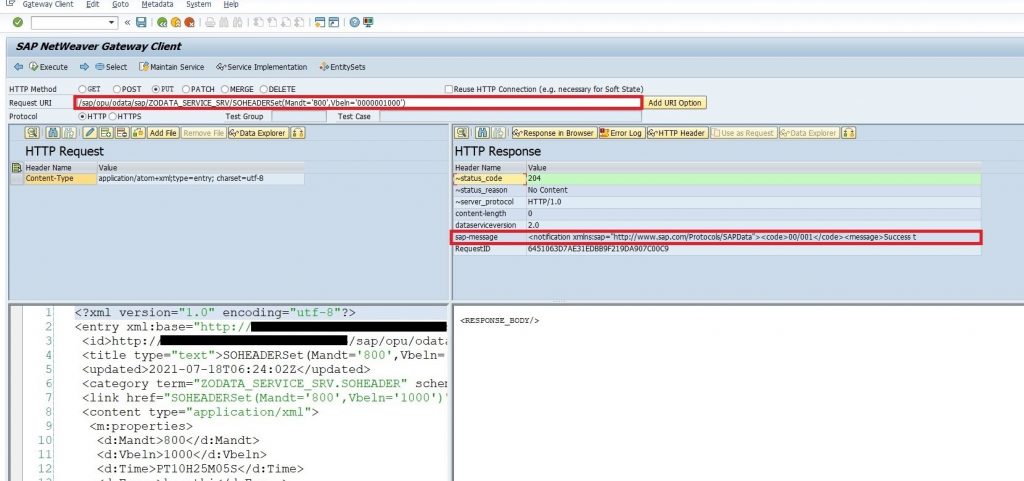Viewport: 1024px width, 481px height.
Task: Click inside the Request URI input field
Action: [x=358, y=103]
